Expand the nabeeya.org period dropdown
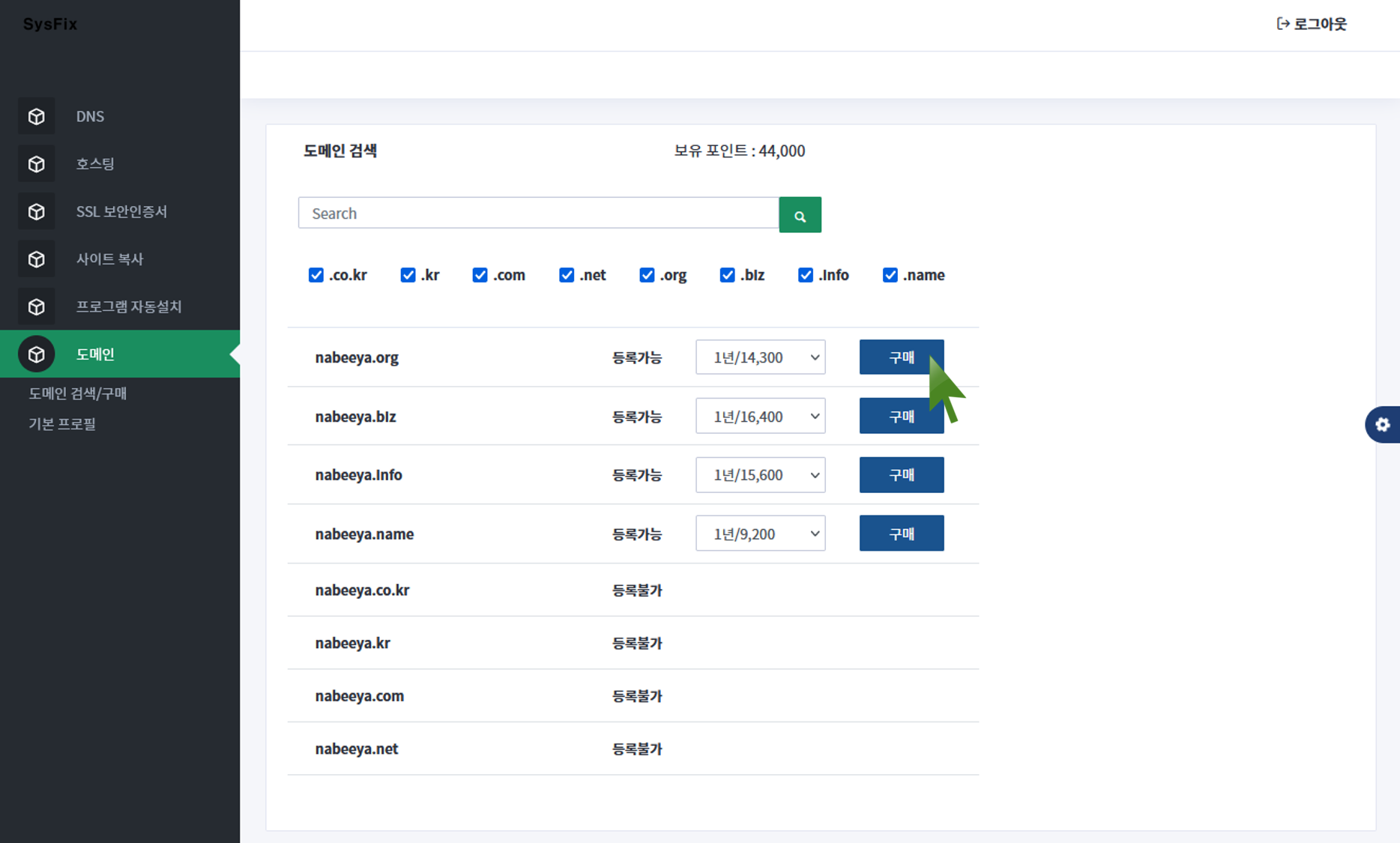The width and height of the screenshot is (1400, 843). click(760, 357)
